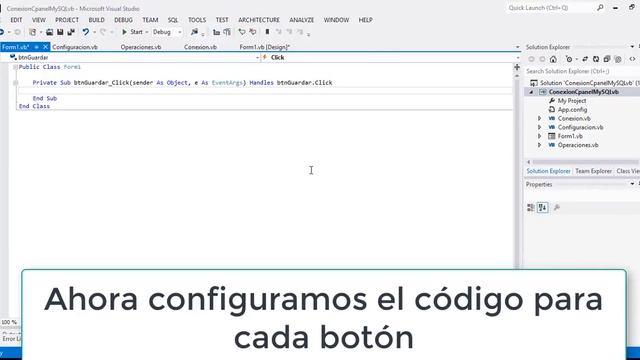Switch to the Operaciones.vb tab
This screenshot has height=360, width=640.
pos(141,47)
